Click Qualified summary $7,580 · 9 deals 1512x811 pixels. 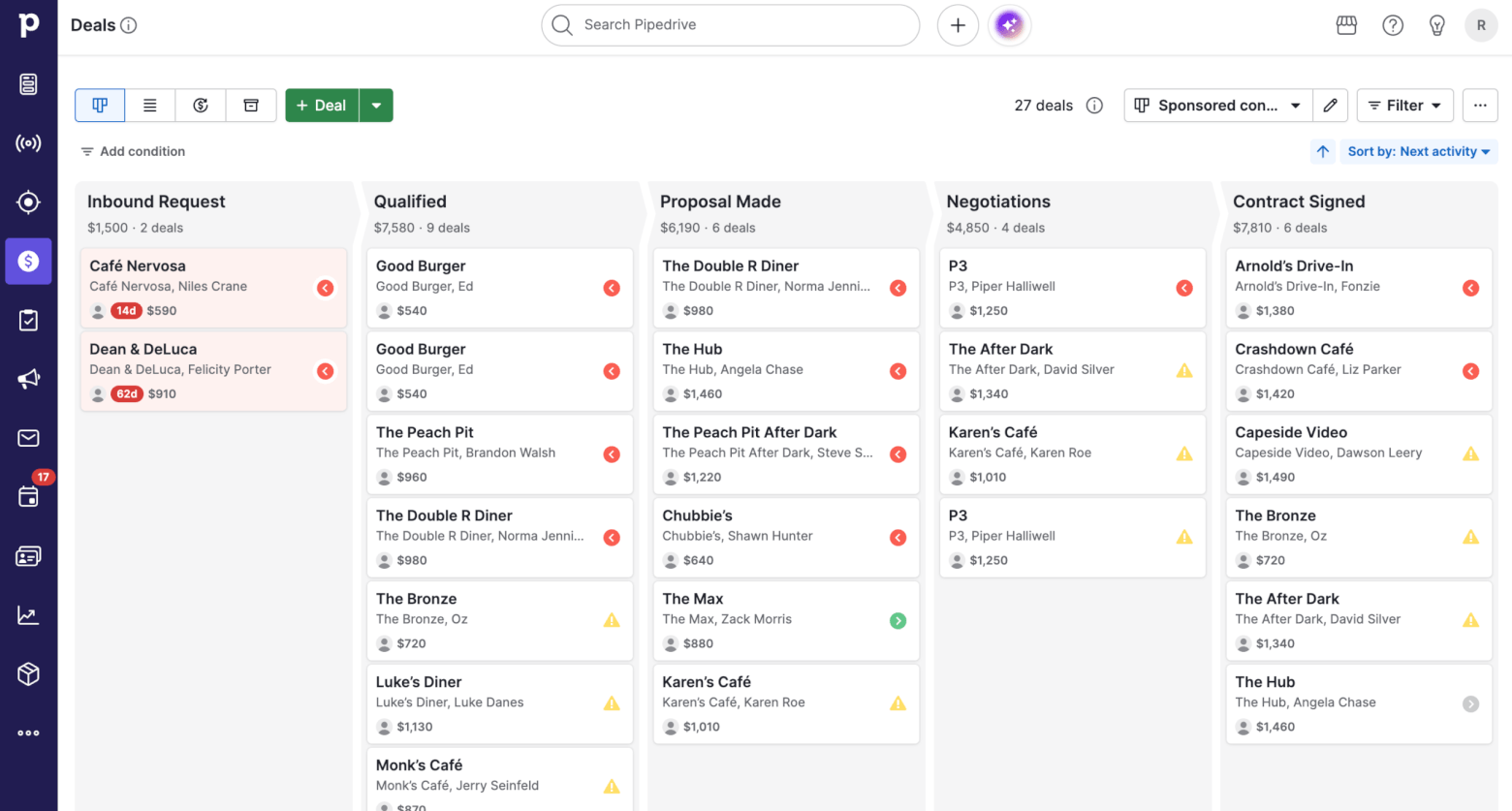pyautogui.click(x=422, y=228)
